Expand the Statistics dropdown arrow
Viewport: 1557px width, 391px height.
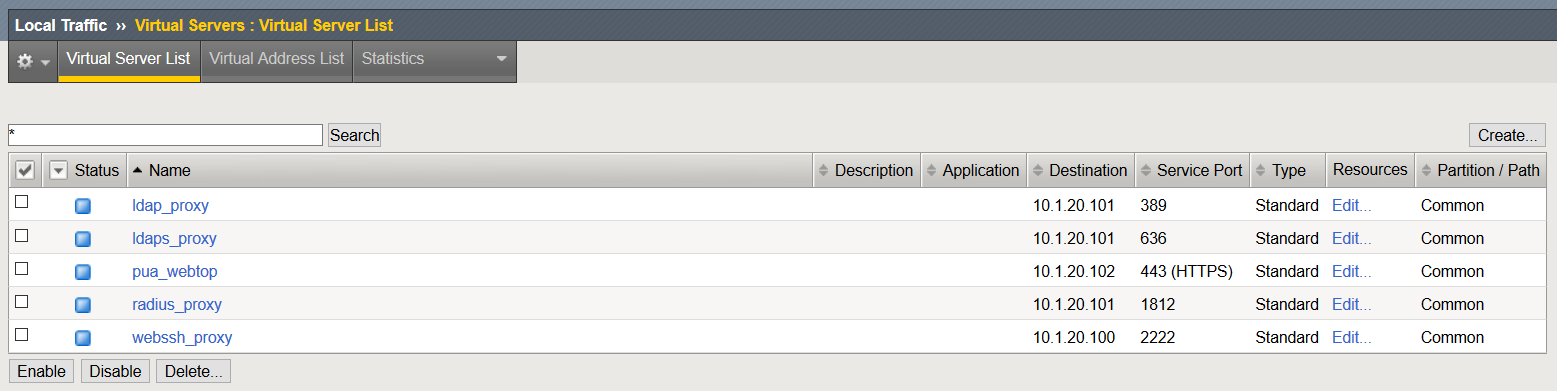point(502,59)
